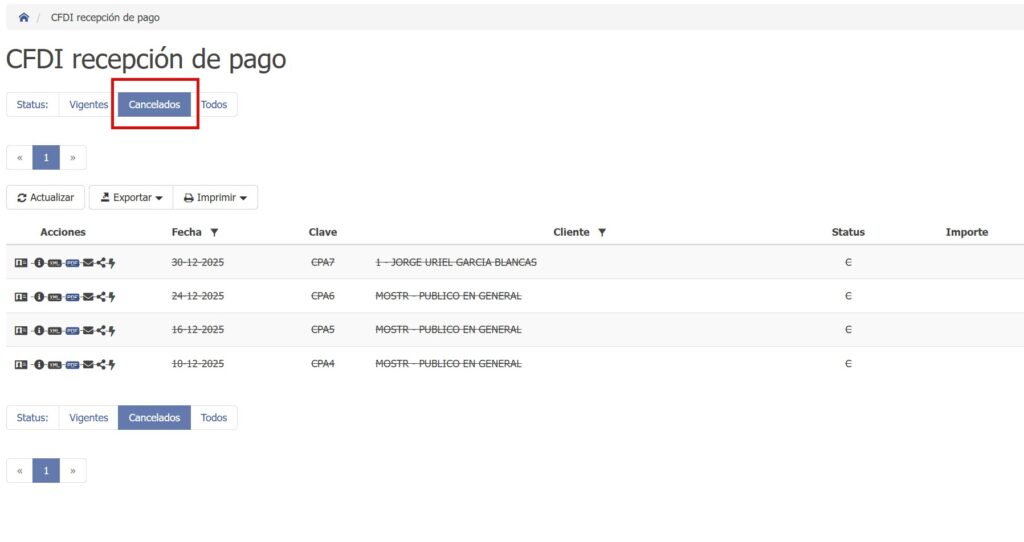Viewport: 1024px width, 542px height.
Task: Open the detail card icon for CPA4
Action: point(21,364)
